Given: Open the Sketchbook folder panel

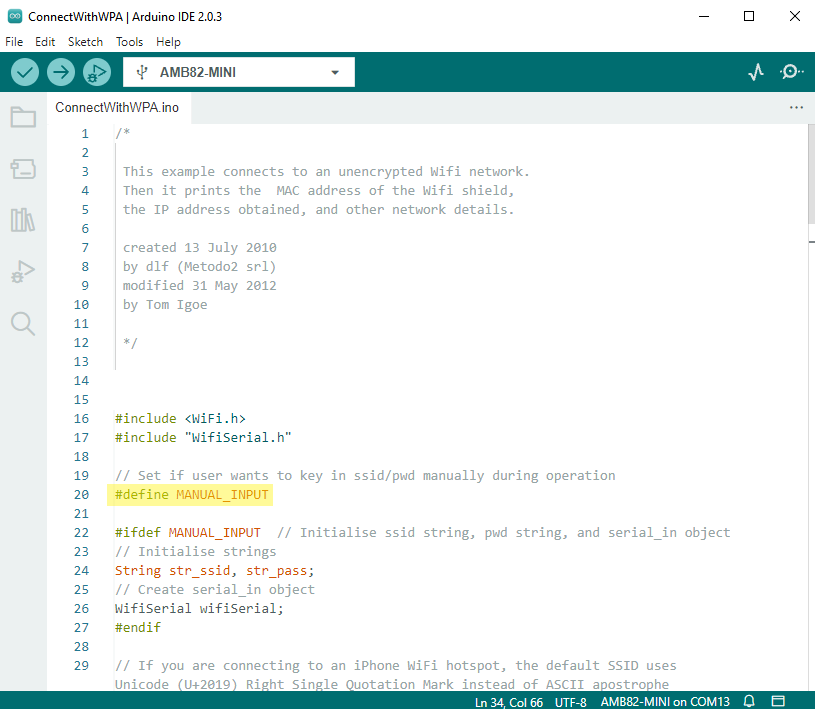Looking at the screenshot, I should pos(23,118).
